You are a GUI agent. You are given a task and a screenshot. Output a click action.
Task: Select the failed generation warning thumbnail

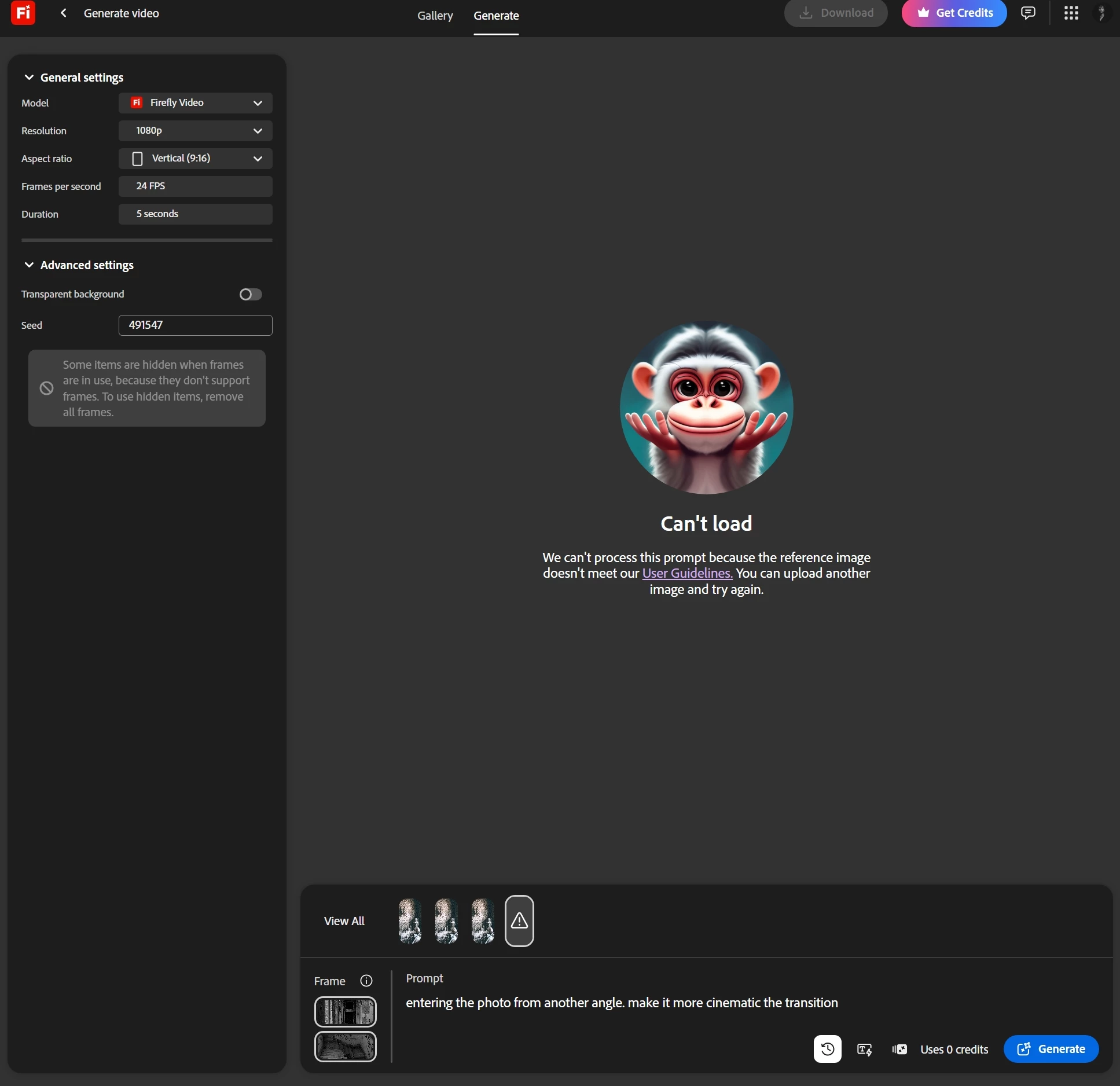click(519, 920)
